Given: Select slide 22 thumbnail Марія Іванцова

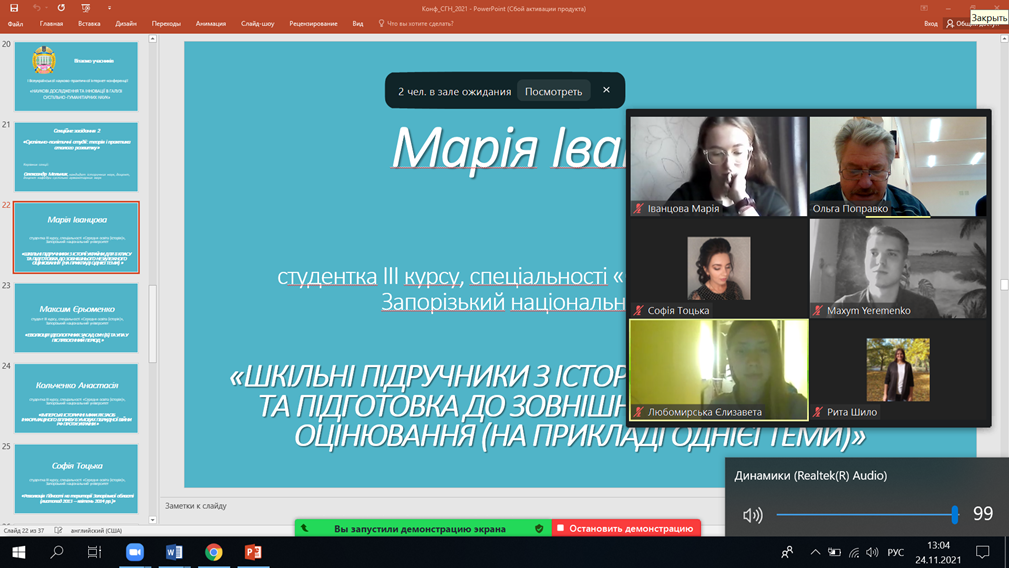Looking at the screenshot, I should 76,237.
